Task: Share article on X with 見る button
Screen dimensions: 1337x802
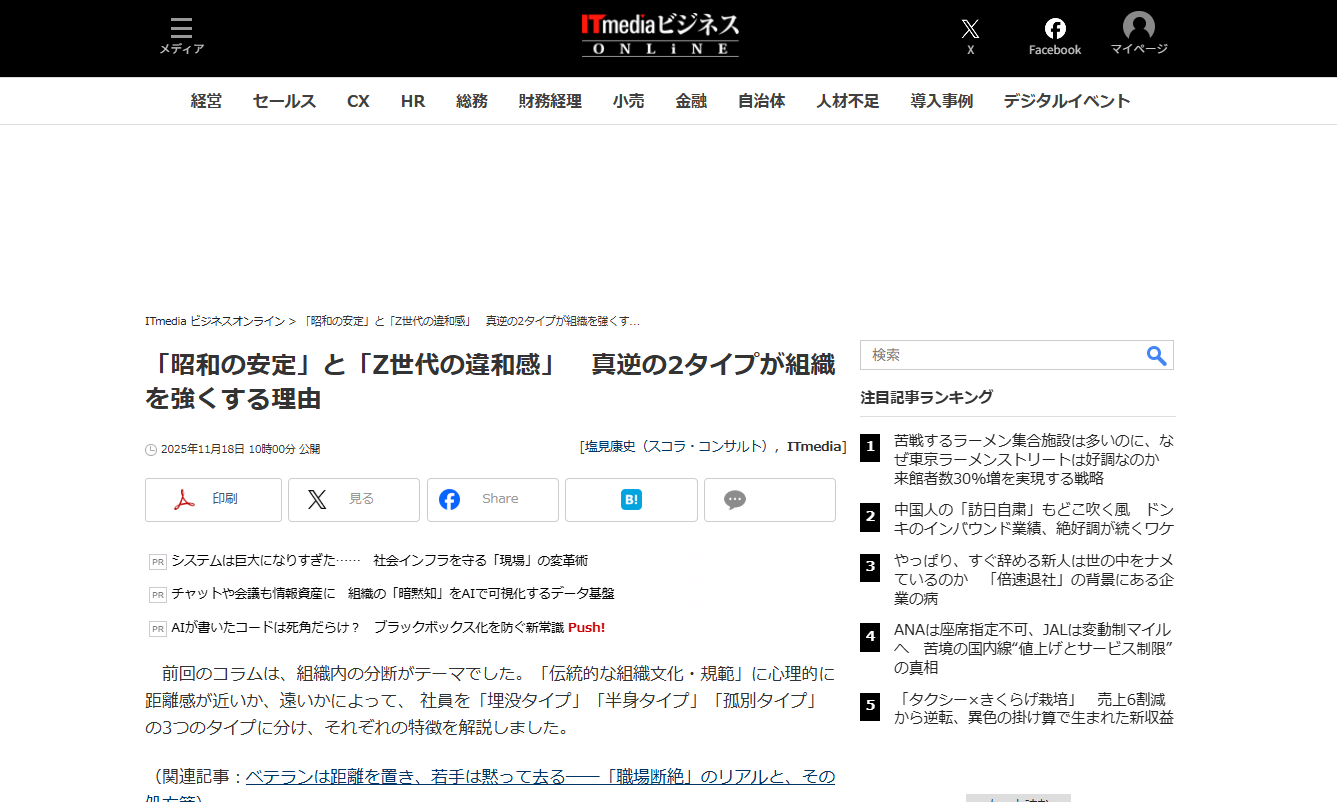Action: coord(353,500)
